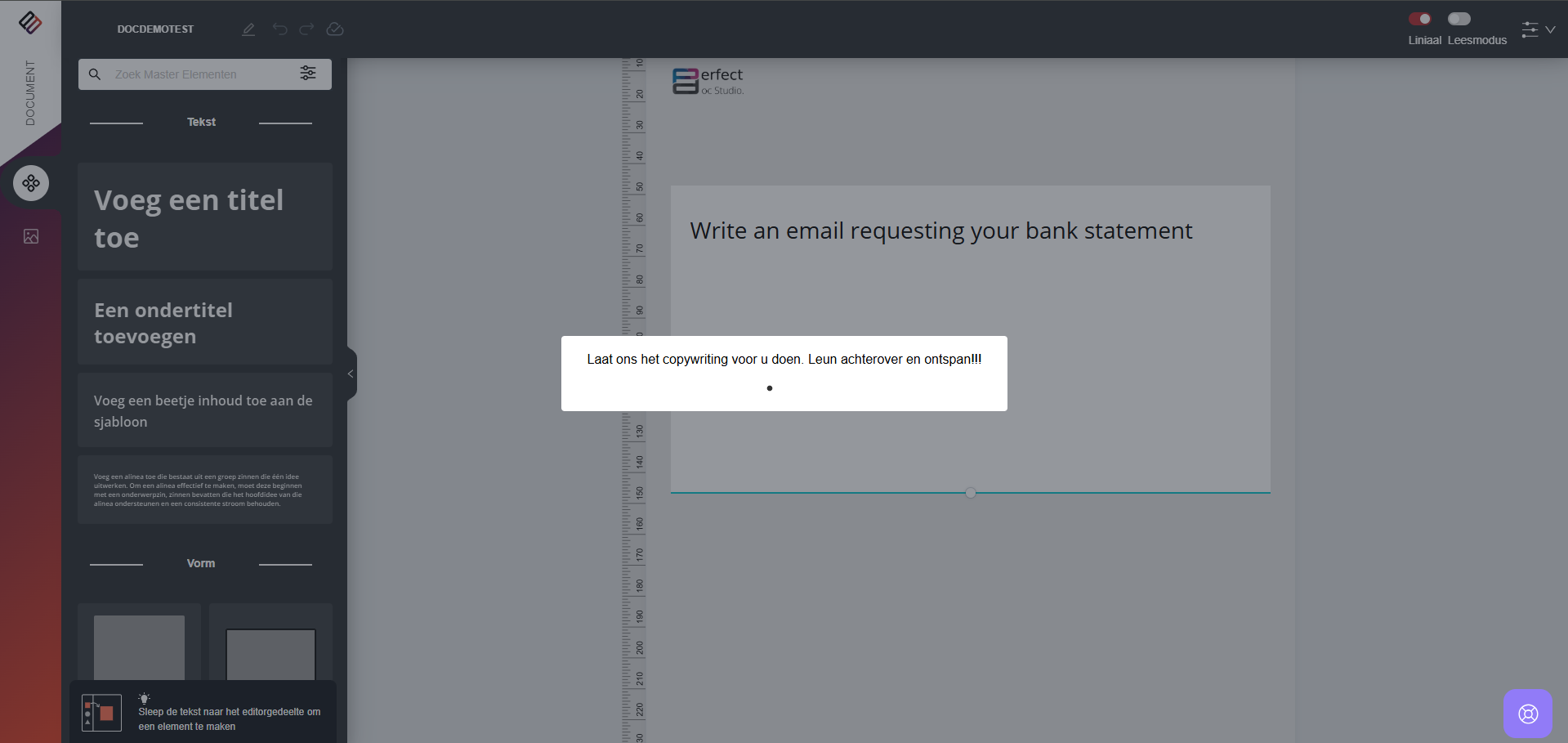1568x743 pixels.
Task: Collapse the left elements panel
Action: click(351, 374)
